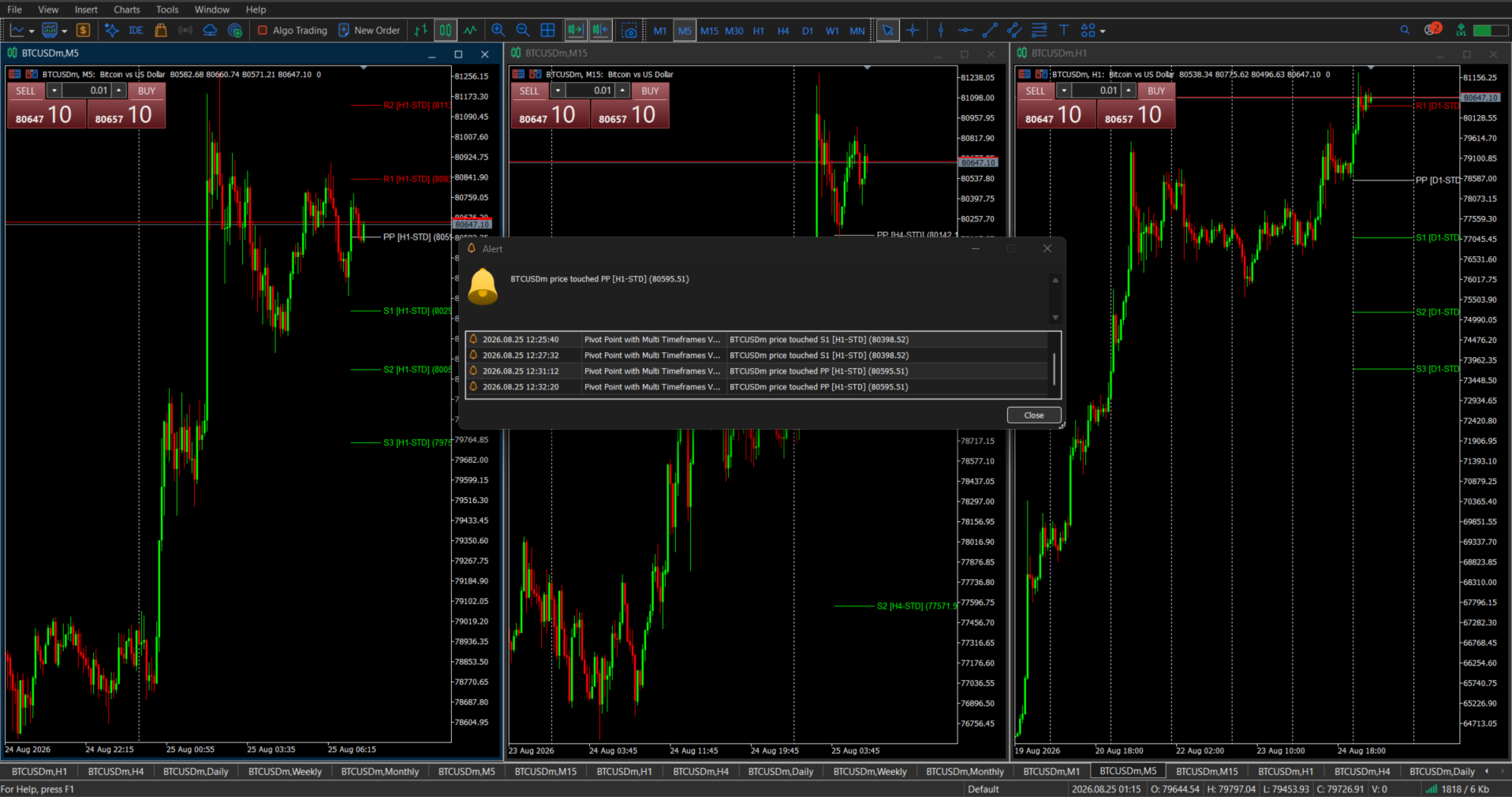1512x797 pixels.
Task: Zoom in on the chart
Action: coord(498,31)
